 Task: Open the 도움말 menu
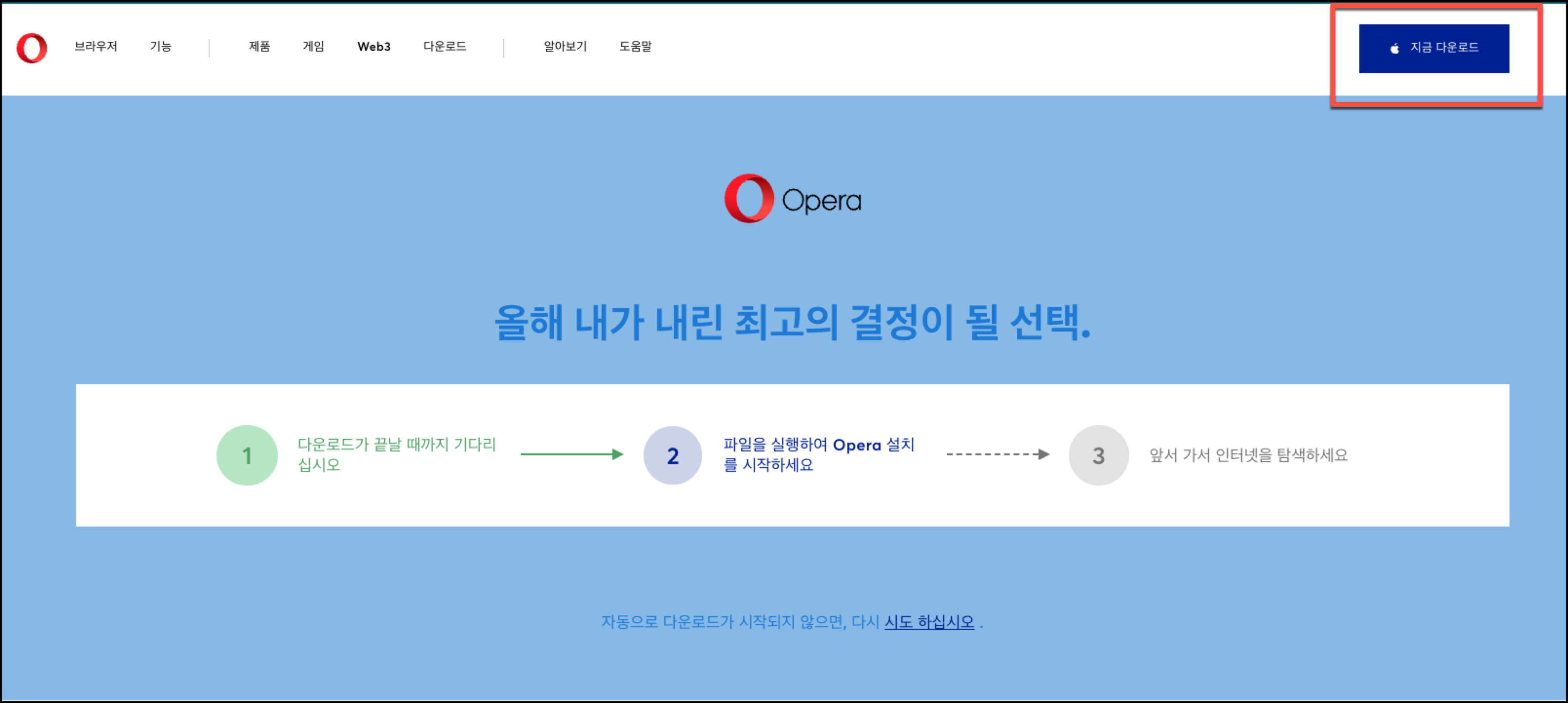[635, 46]
